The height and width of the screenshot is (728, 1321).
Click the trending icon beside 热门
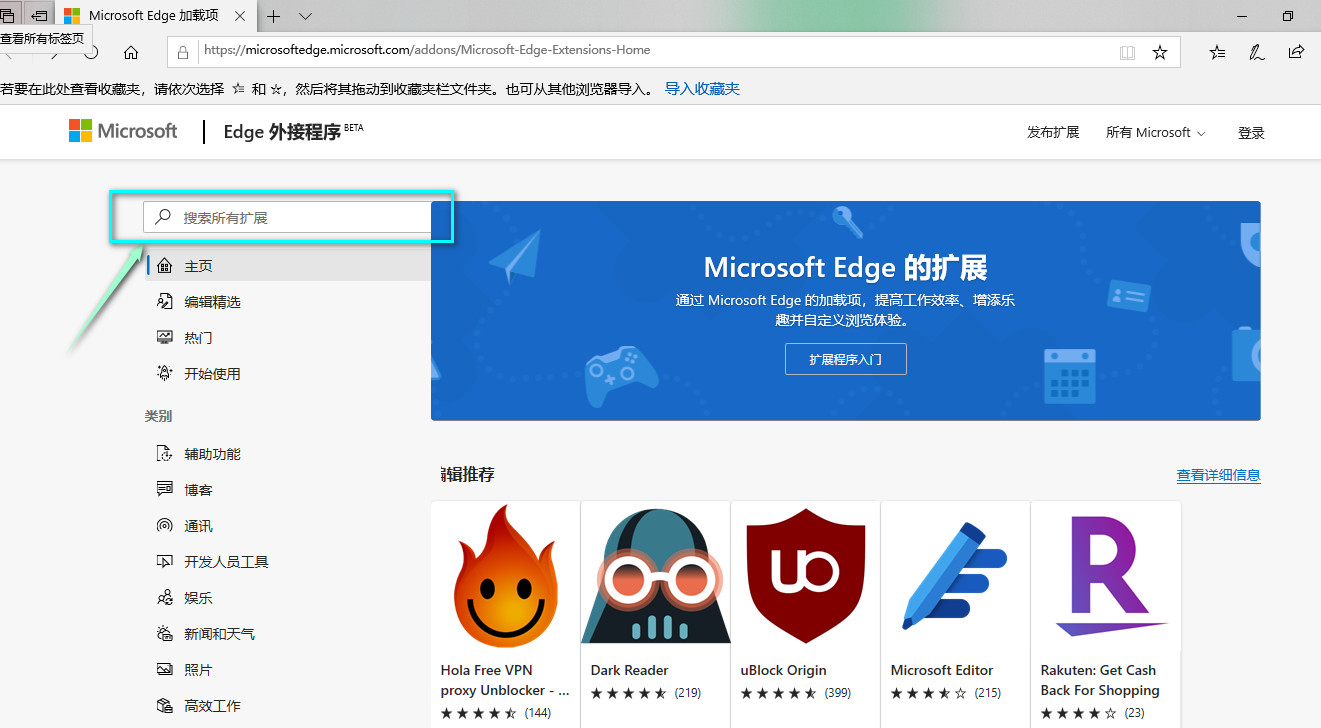(x=165, y=337)
